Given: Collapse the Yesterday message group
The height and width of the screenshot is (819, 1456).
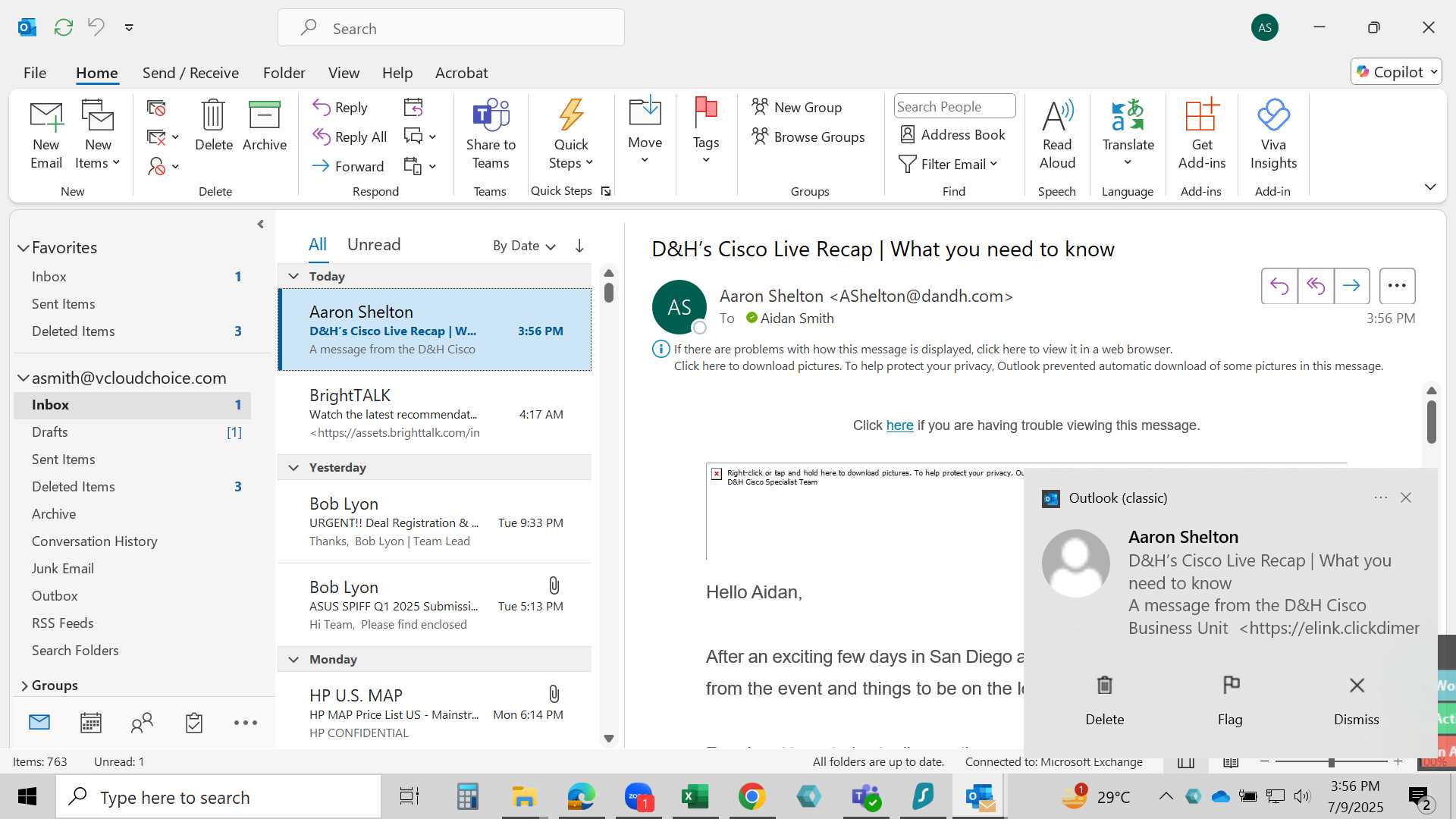Looking at the screenshot, I should [x=293, y=467].
